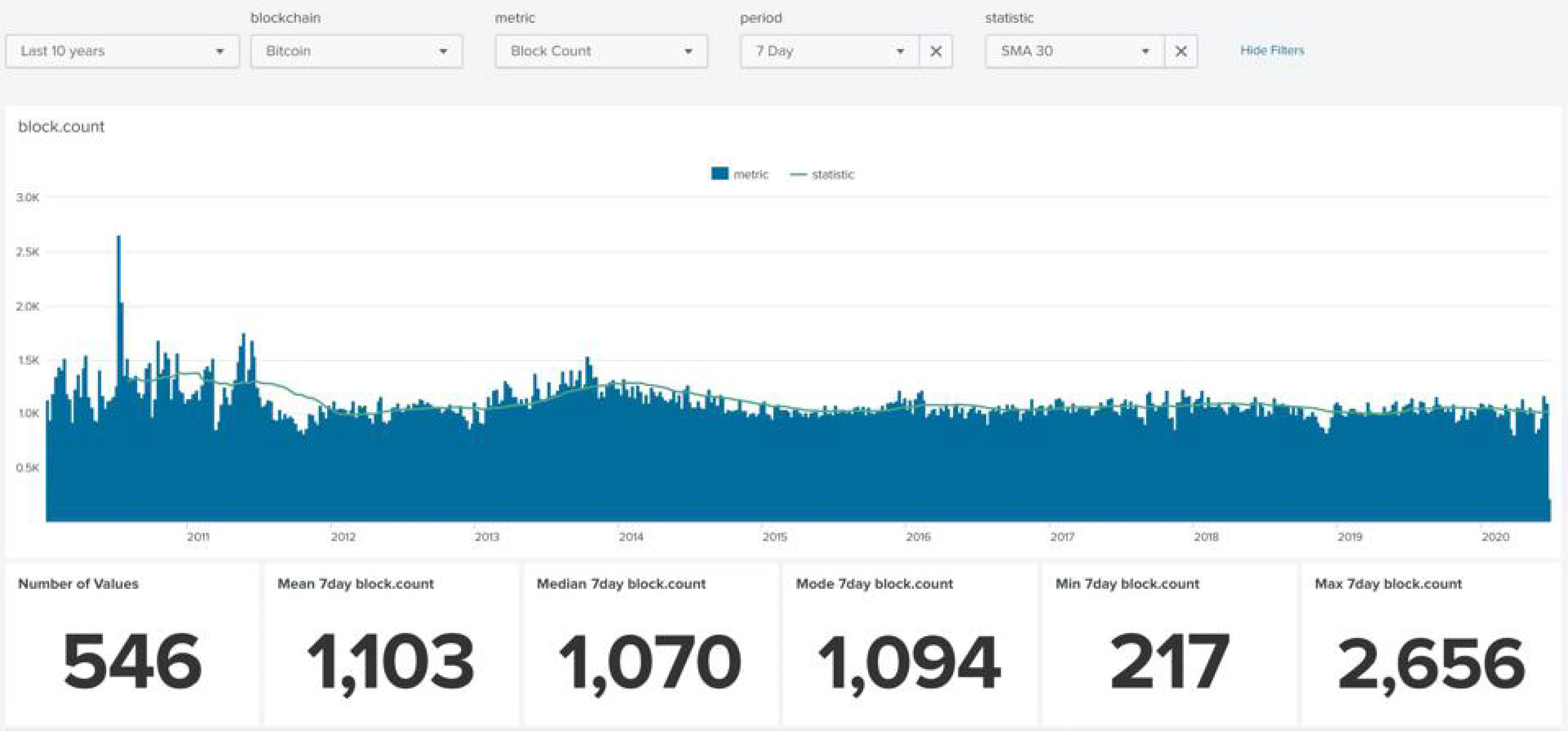Click the Number of Values panel title
This screenshot has height=731, width=1568.
(x=78, y=584)
